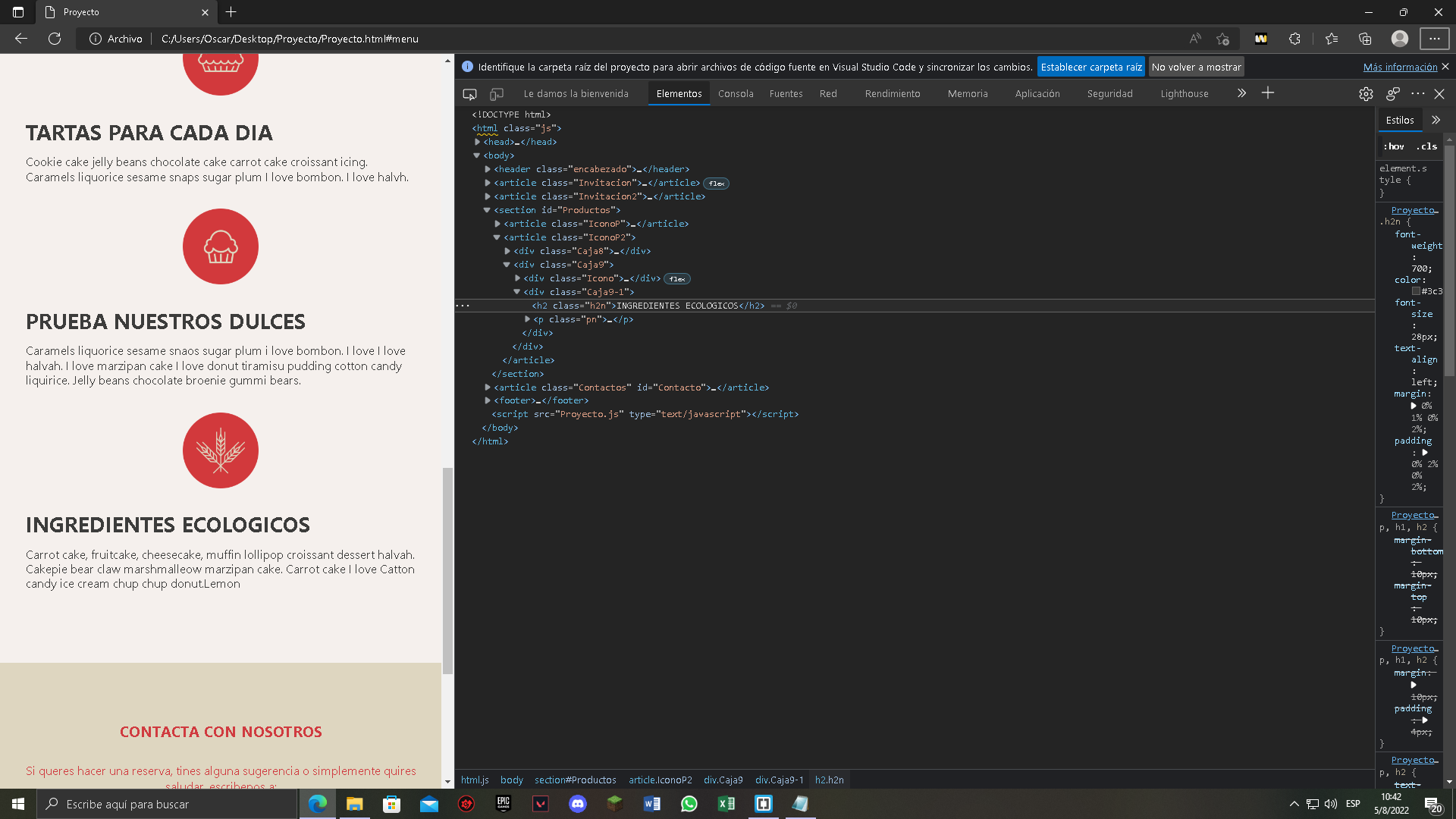Viewport: 1456px width, 819px height.
Task: Open the browser extensions puzzle icon
Action: (x=1294, y=39)
